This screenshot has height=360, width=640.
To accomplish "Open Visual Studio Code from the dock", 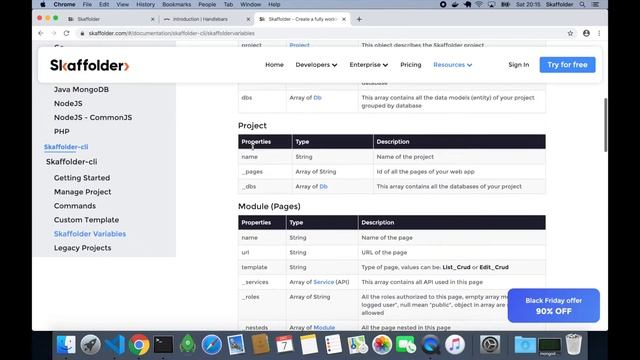I will click(115, 345).
